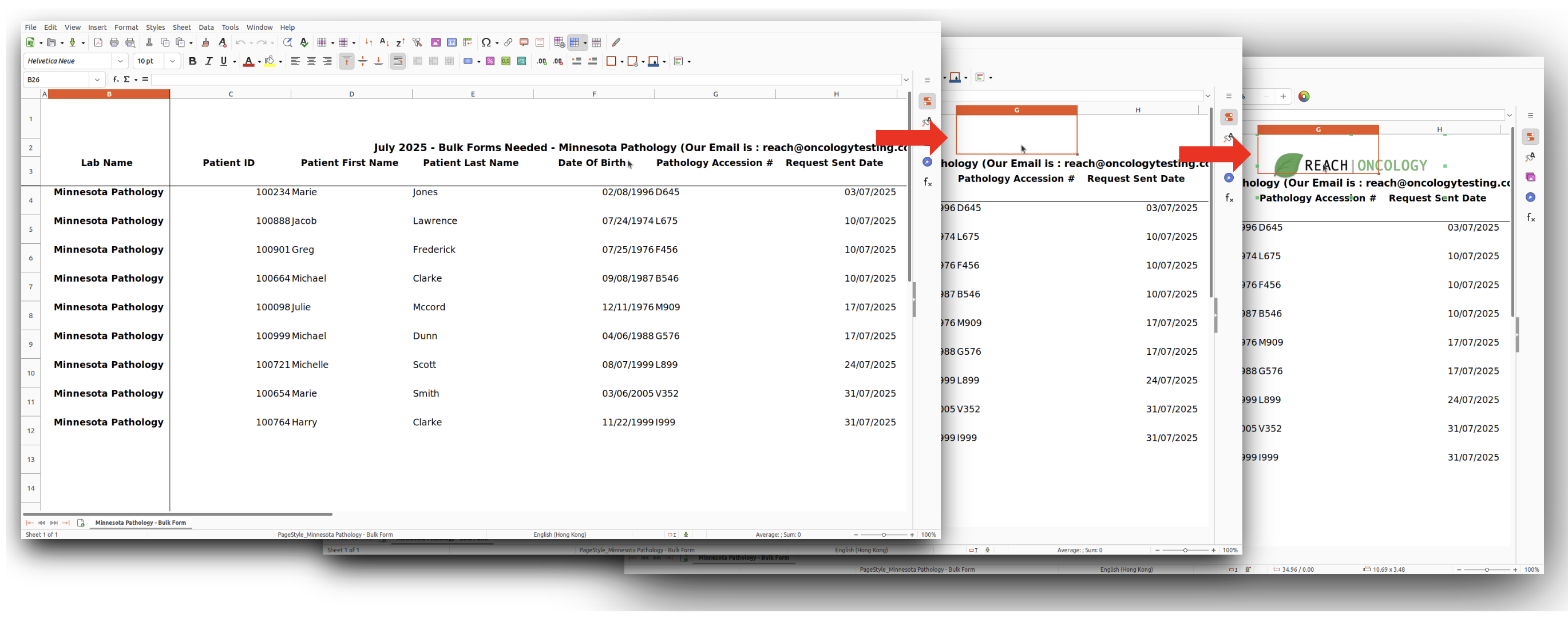
Task: Clear direct formatting icon
Action: (222, 42)
